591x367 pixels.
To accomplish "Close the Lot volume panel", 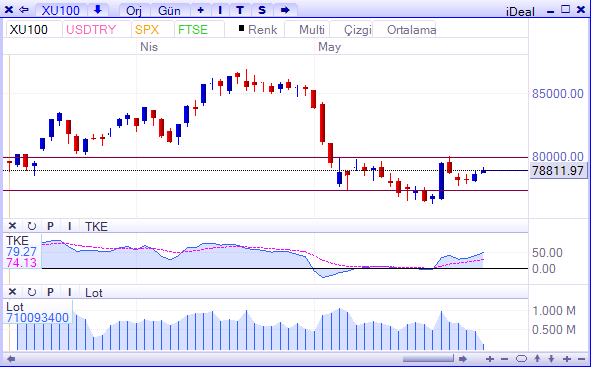I will [x=12, y=292].
